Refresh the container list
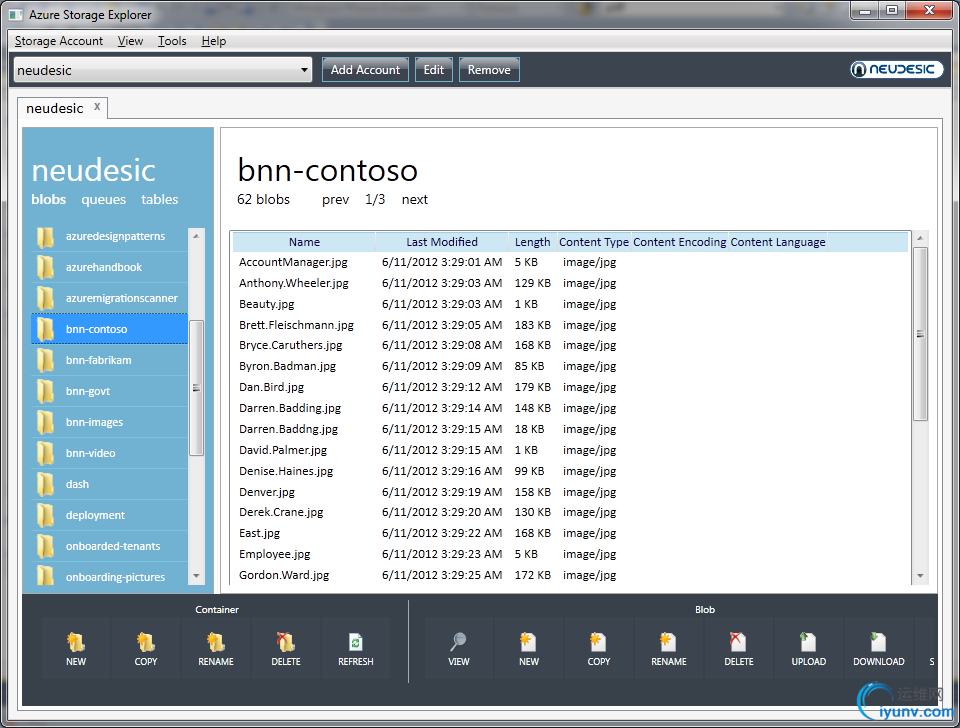Screen dimensions: 960x728 [x=355, y=643]
